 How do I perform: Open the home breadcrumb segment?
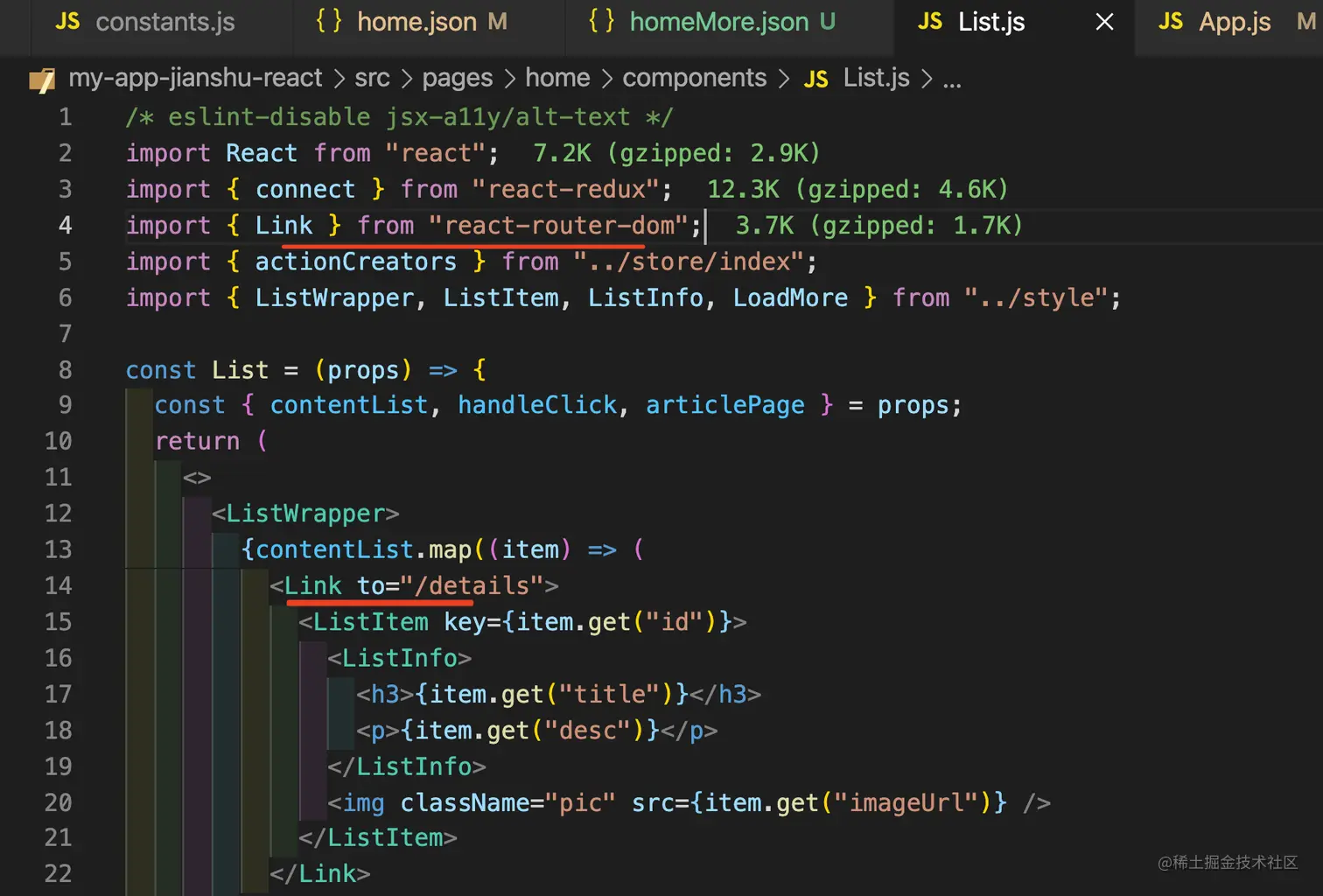pyautogui.click(x=557, y=78)
